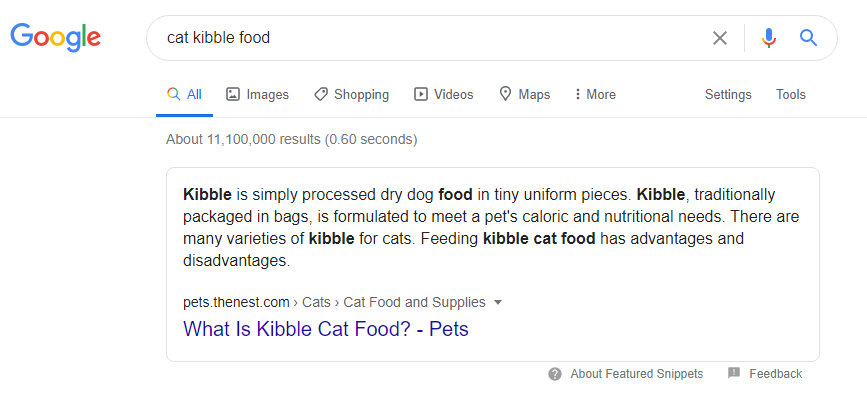
Task: Click the Images tab picture icon
Action: pyautogui.click(x=233, y=94)
